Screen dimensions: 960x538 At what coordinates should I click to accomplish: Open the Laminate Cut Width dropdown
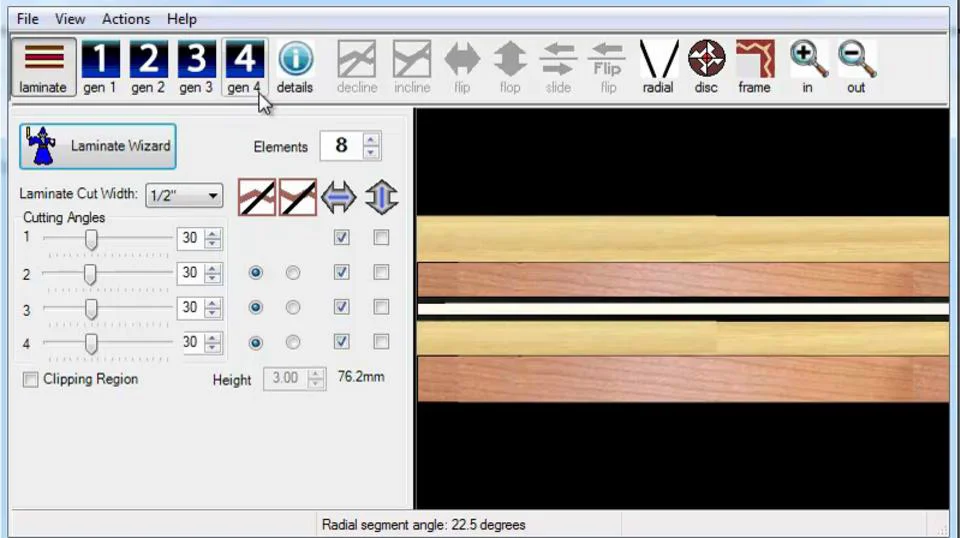point(184,196)
